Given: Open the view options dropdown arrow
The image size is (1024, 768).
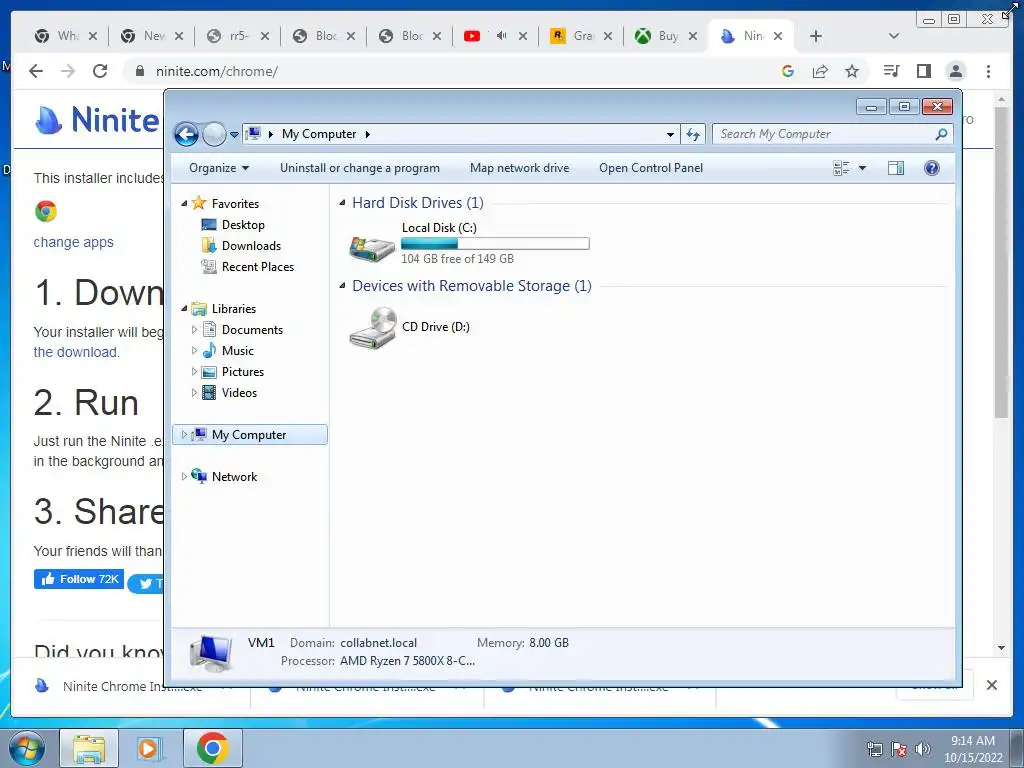Looking at the screenshot, I should click(862, 168).
